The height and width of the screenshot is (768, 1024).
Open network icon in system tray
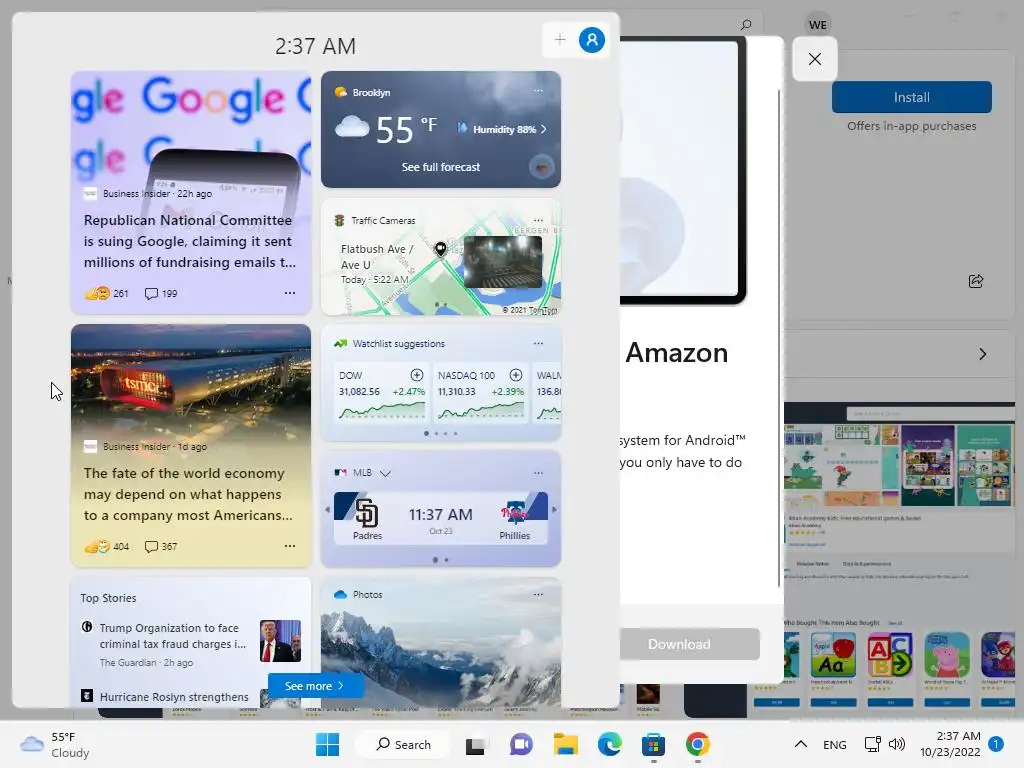(872, 744)
